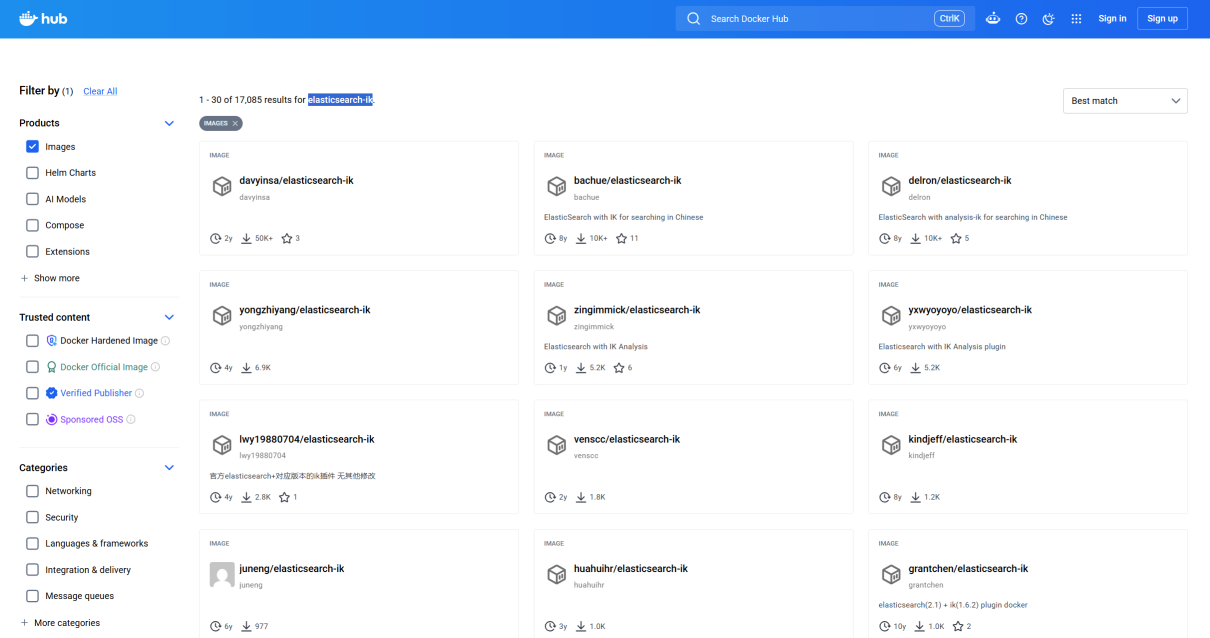Toggle the dark mode theme icon
Image resolution: width=1210 pixels, height=638 pixels.
click(x=1048, y=18)
